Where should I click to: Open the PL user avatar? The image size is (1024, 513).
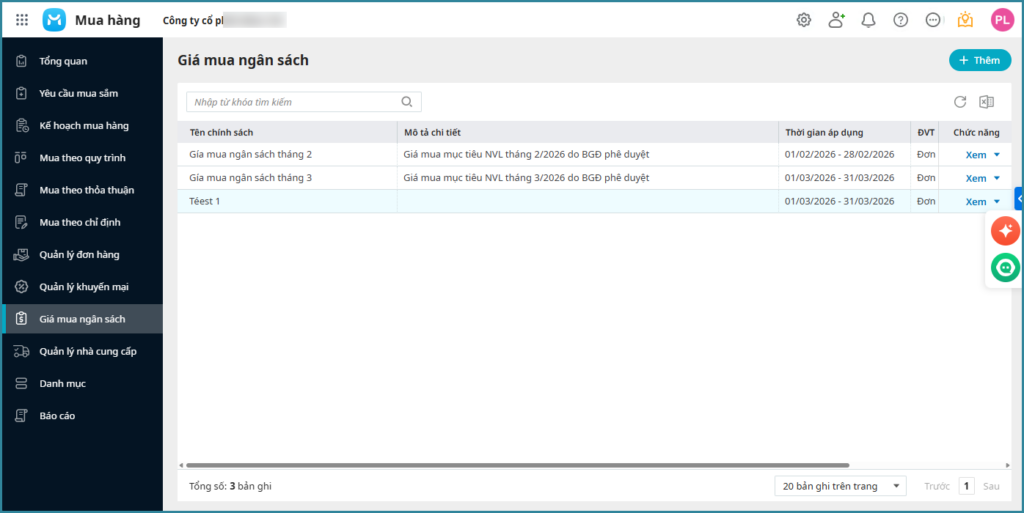[1002, 20]
